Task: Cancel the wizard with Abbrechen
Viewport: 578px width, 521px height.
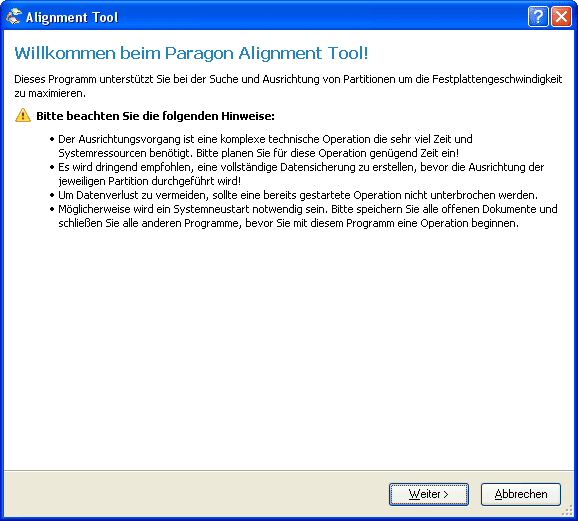Action: click(x=520, y=494)
